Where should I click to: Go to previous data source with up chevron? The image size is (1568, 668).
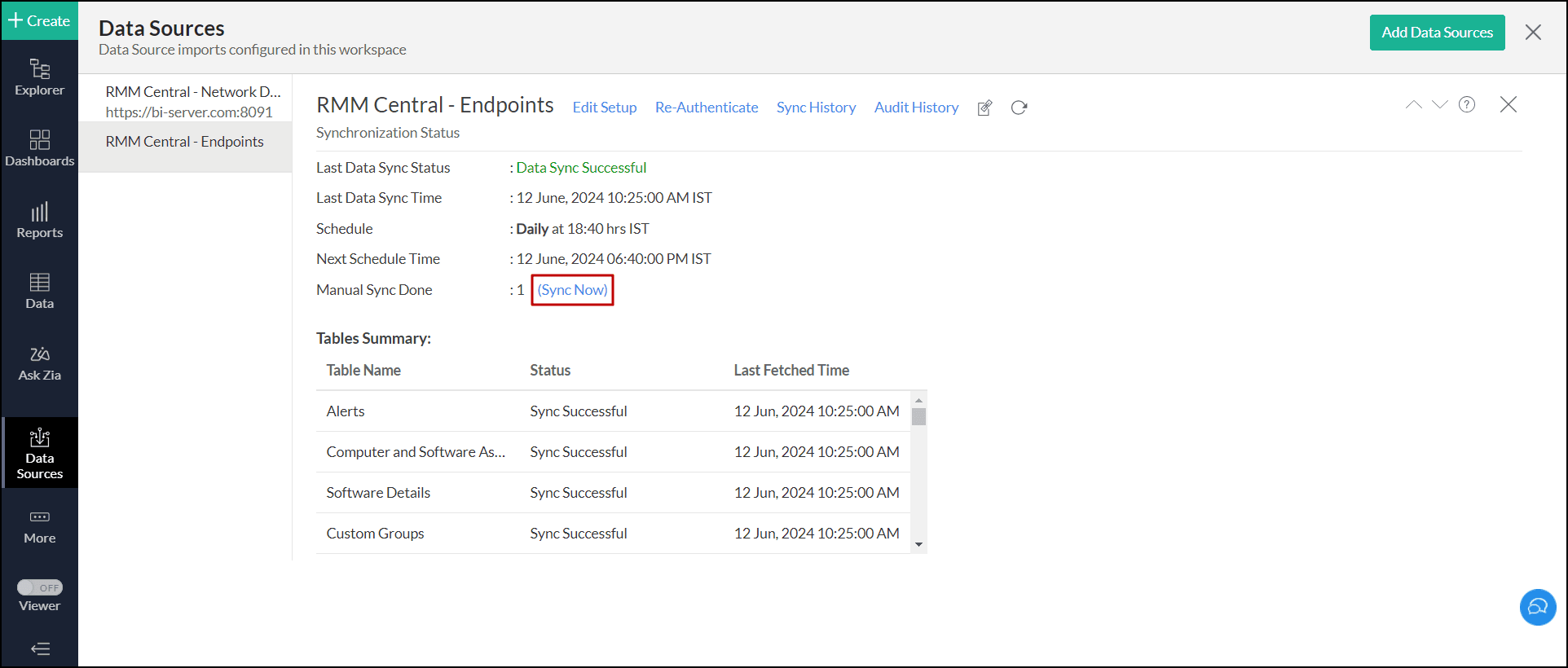coord(1413,104)
